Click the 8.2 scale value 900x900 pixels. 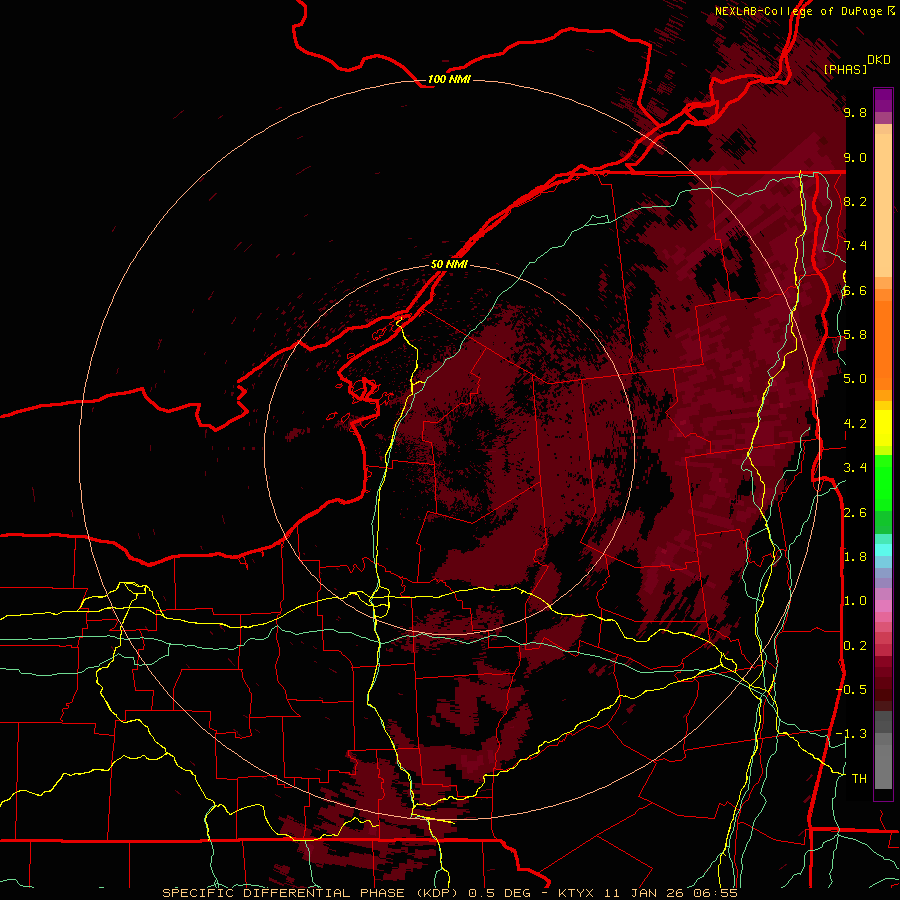coord(855,201)
